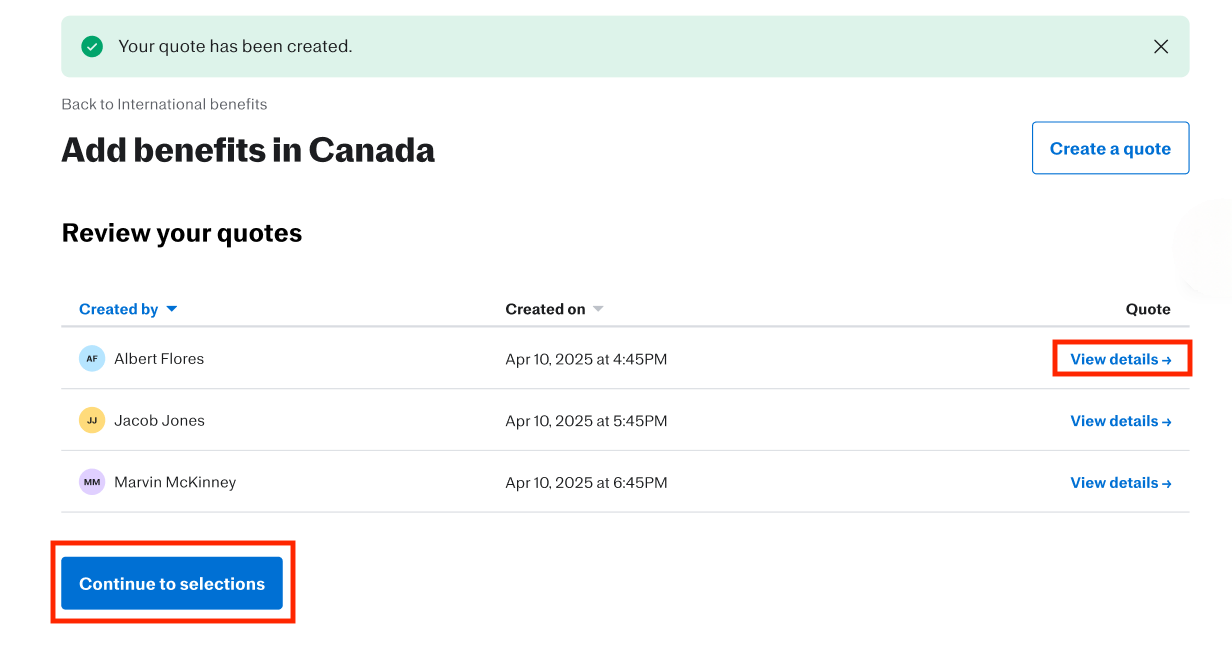Go back to International benefits
The image size is (1232, 668).
coord(164,104)
